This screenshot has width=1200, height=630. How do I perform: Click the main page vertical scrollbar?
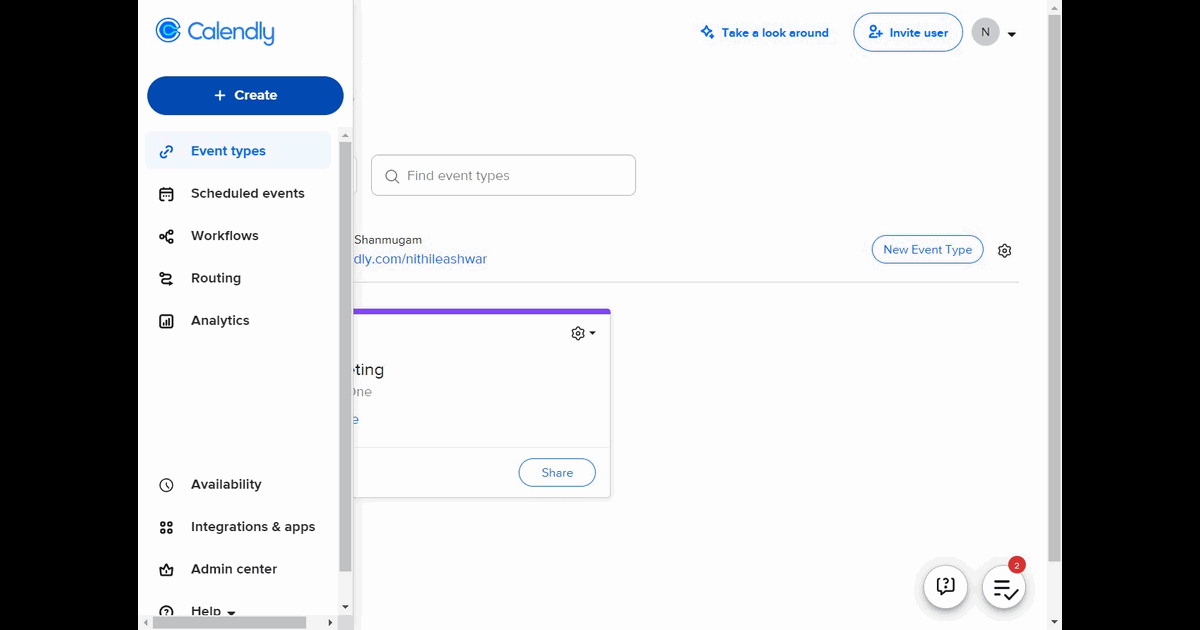click(x=1054, y=288)
